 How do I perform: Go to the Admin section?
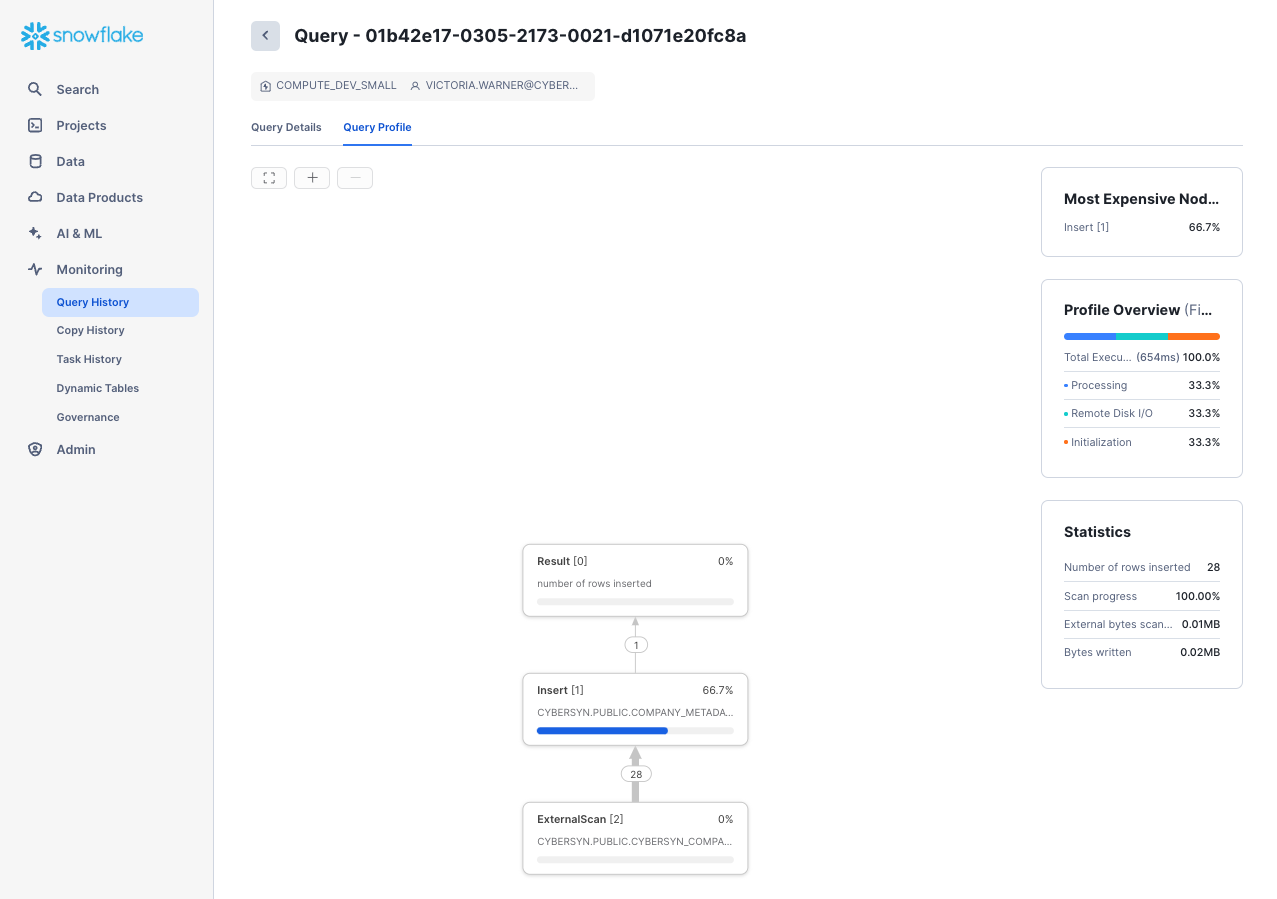pyautogui.click(x=76, y=450)
